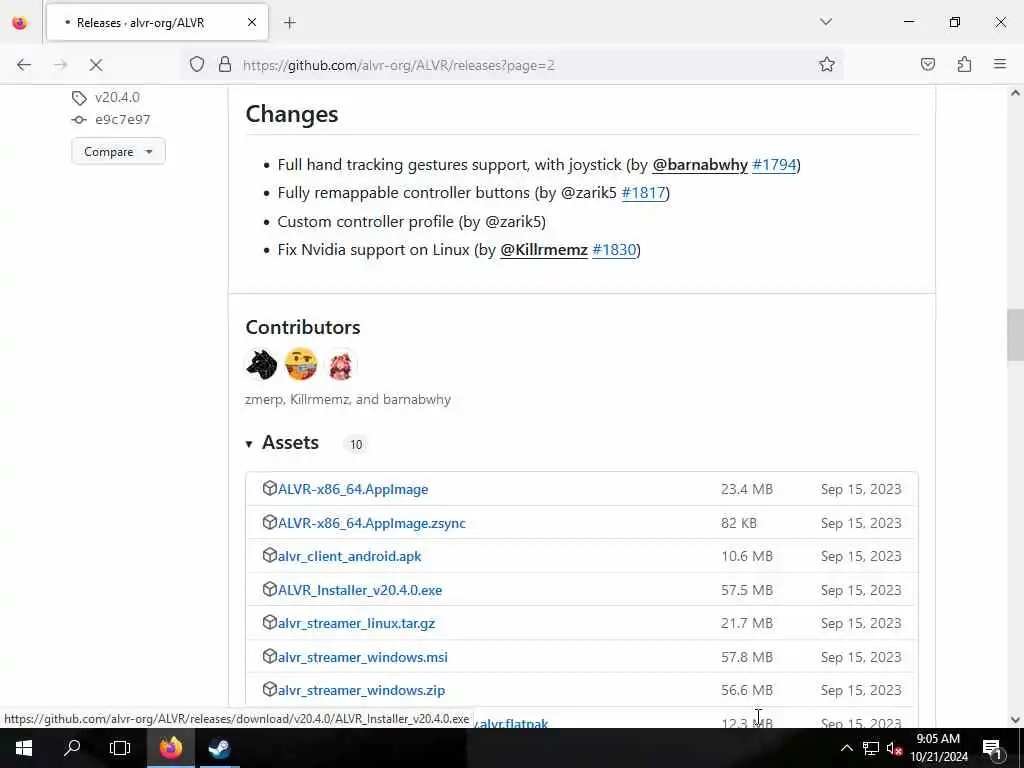Download alvr_streamer_linux.tar.gz

click(x=357, y=624)
